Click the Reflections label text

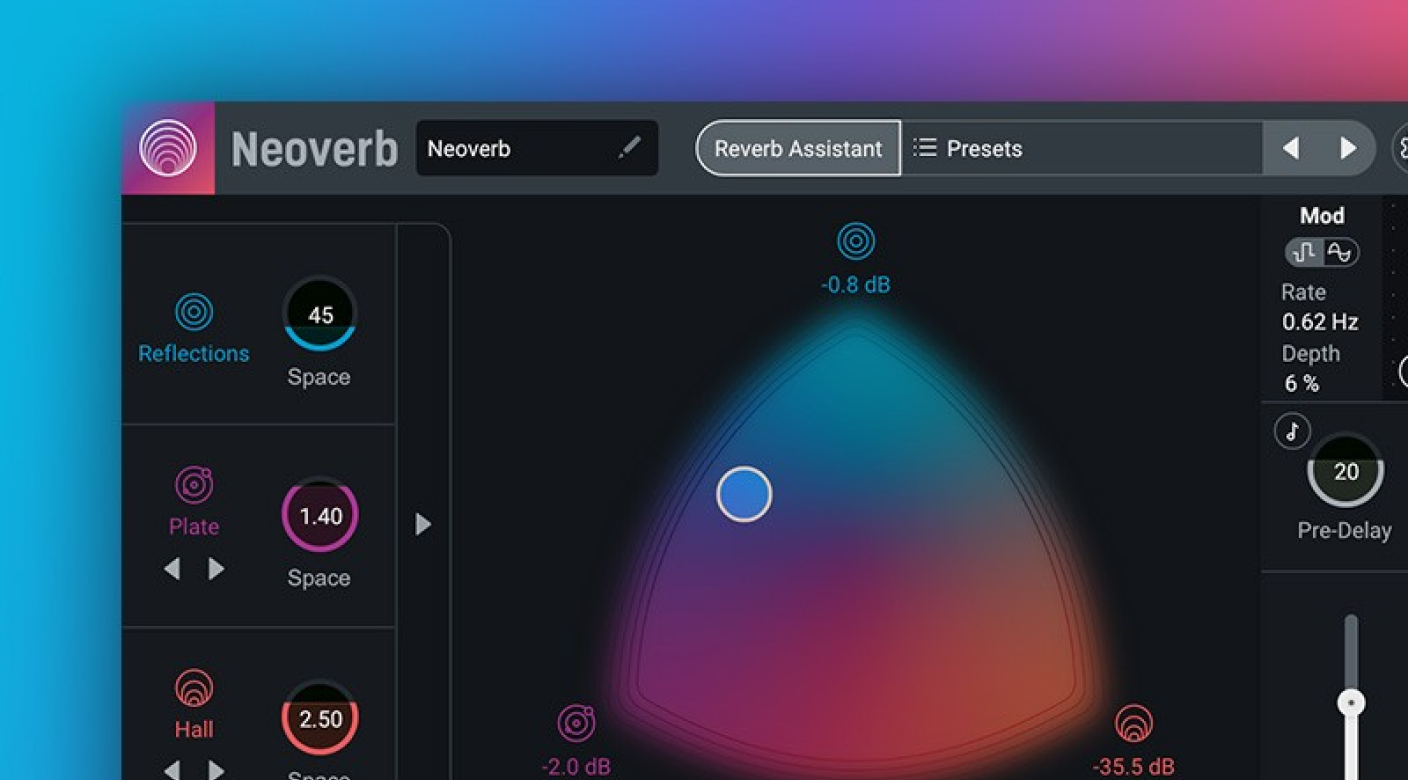pos(194,354)
